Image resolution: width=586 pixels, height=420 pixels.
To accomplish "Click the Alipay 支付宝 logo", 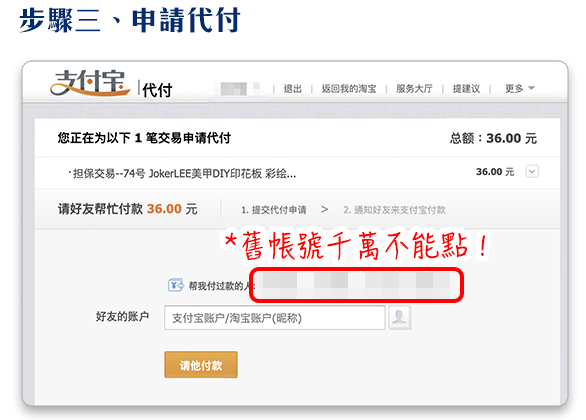I will (x=90, y=83).
